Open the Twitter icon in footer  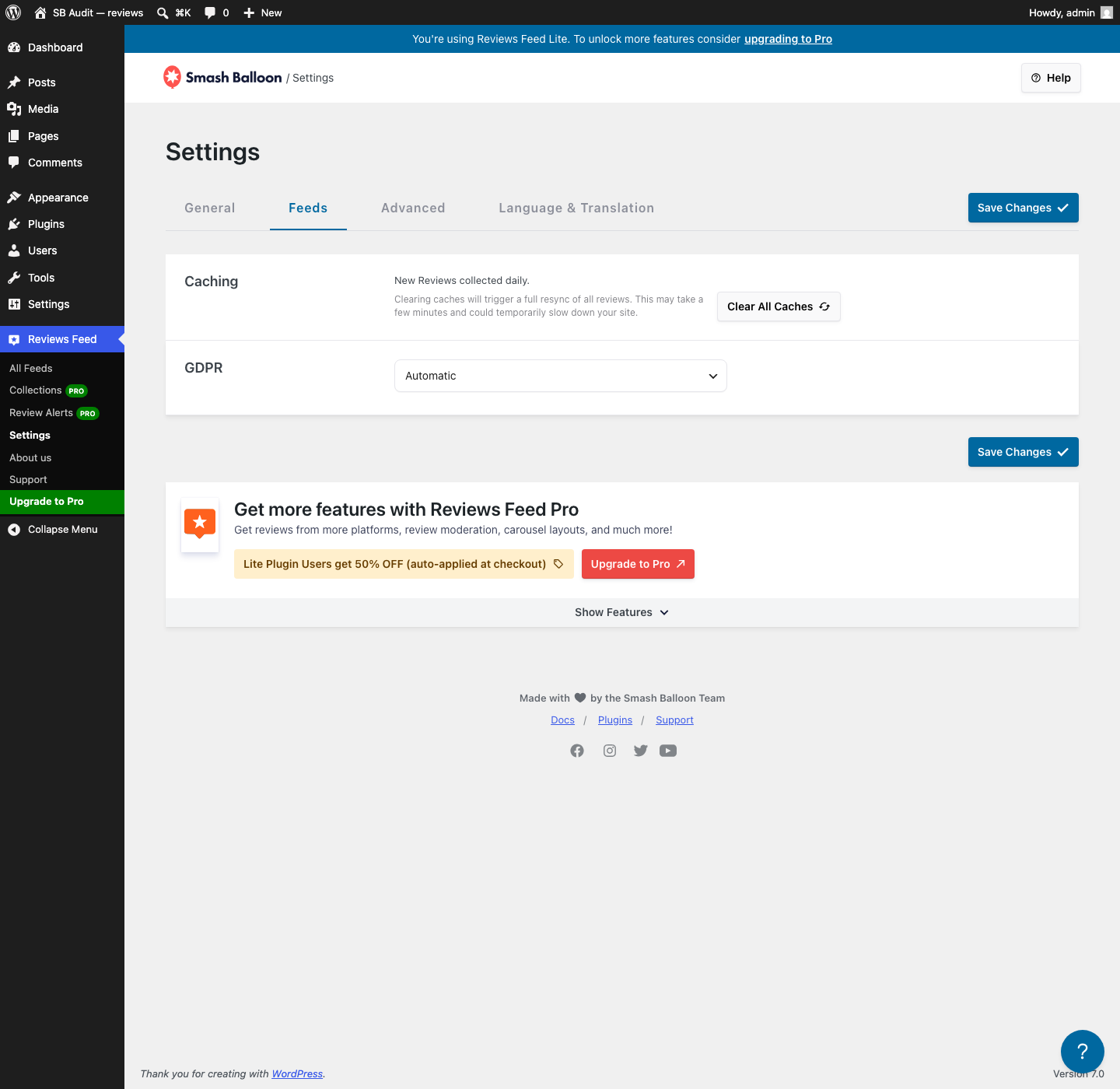tap(640, 751)
